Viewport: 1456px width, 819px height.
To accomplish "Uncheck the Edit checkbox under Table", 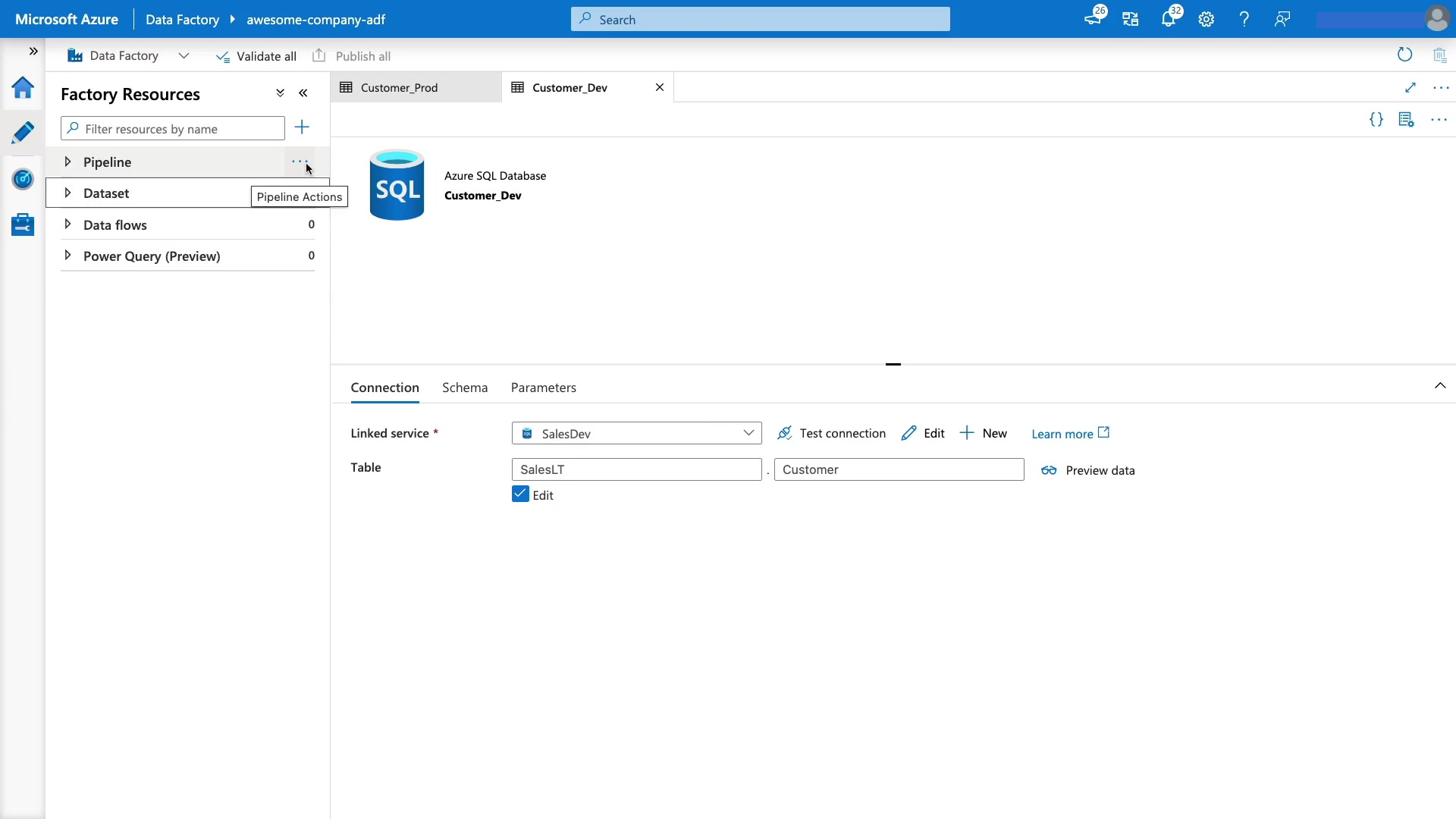I will coord(520,494).
